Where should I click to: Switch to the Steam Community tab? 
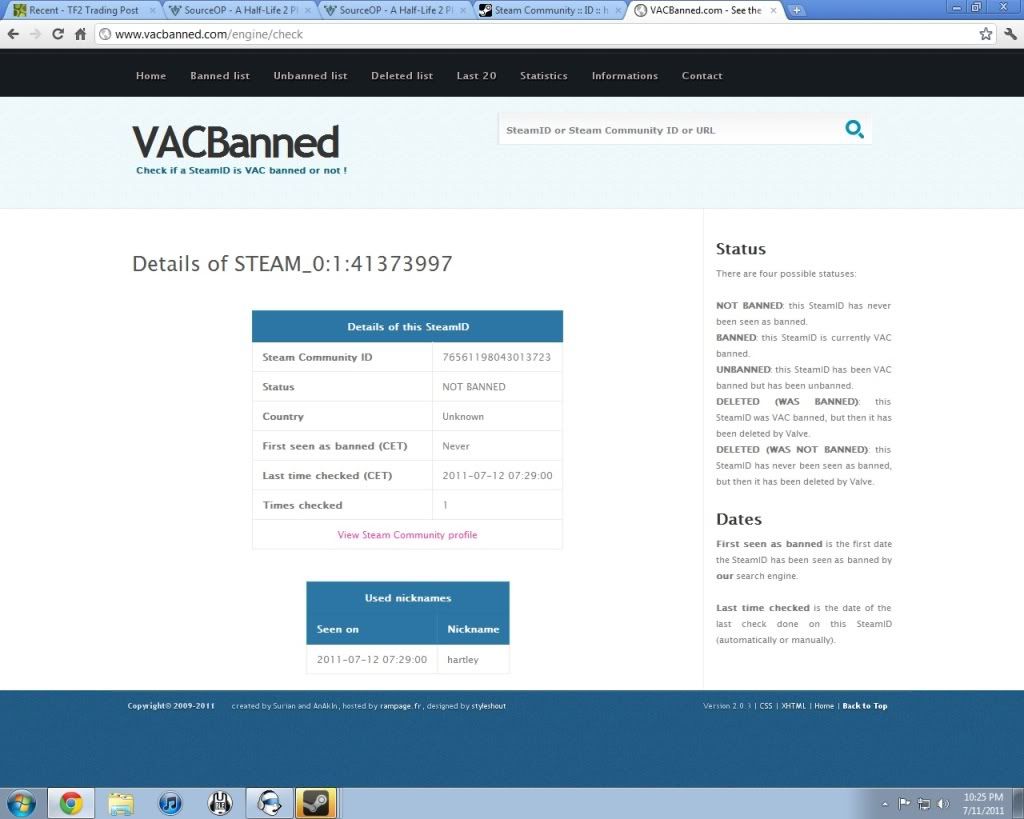(x=550, y=10)
